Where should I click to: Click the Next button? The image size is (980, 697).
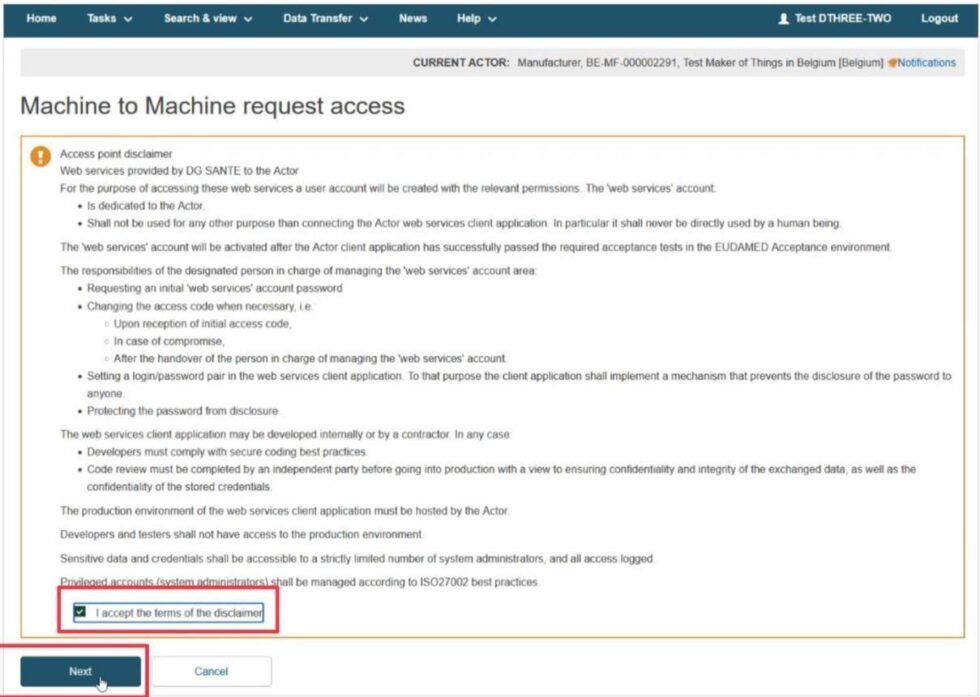80,671
